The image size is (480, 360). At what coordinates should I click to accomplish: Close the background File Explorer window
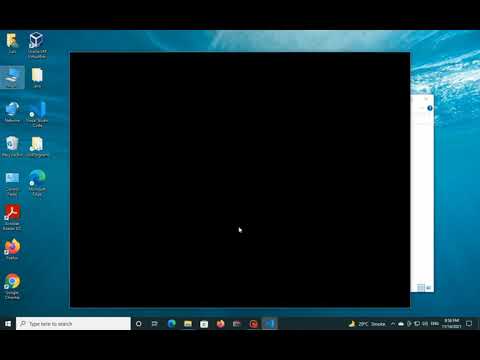[x=426, y=99]
